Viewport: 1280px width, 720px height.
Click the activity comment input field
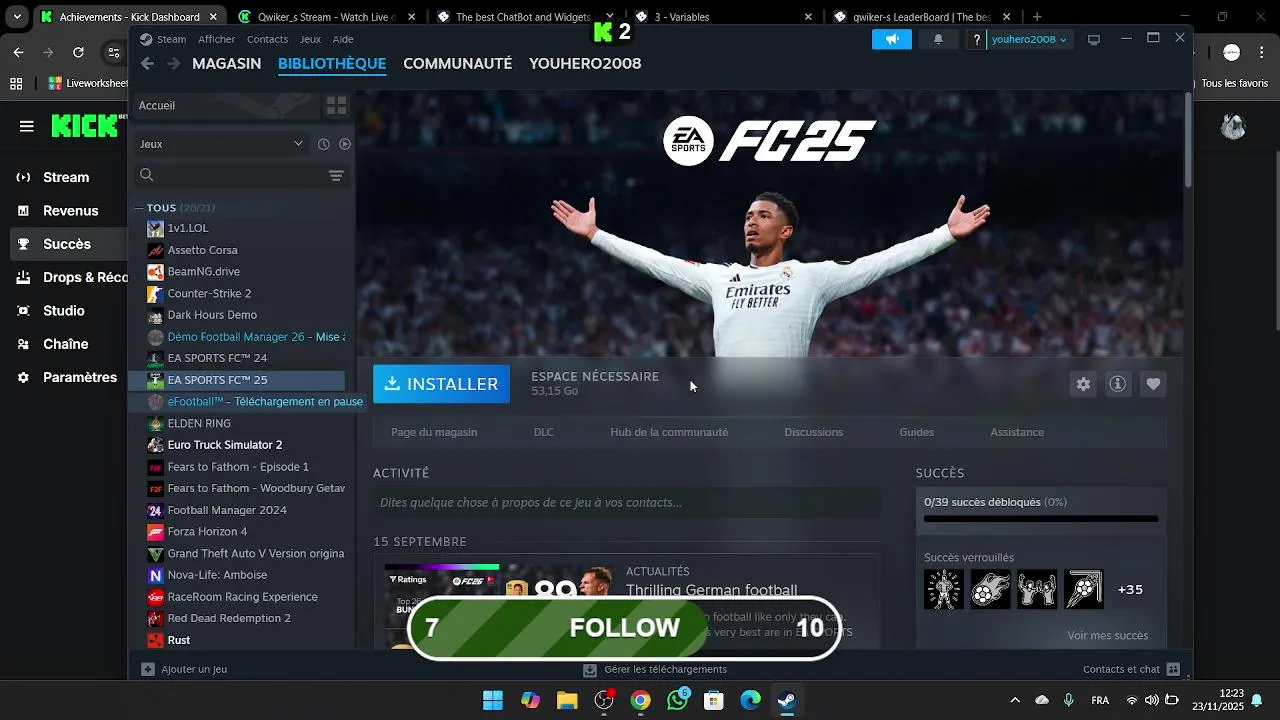[627, 503]
